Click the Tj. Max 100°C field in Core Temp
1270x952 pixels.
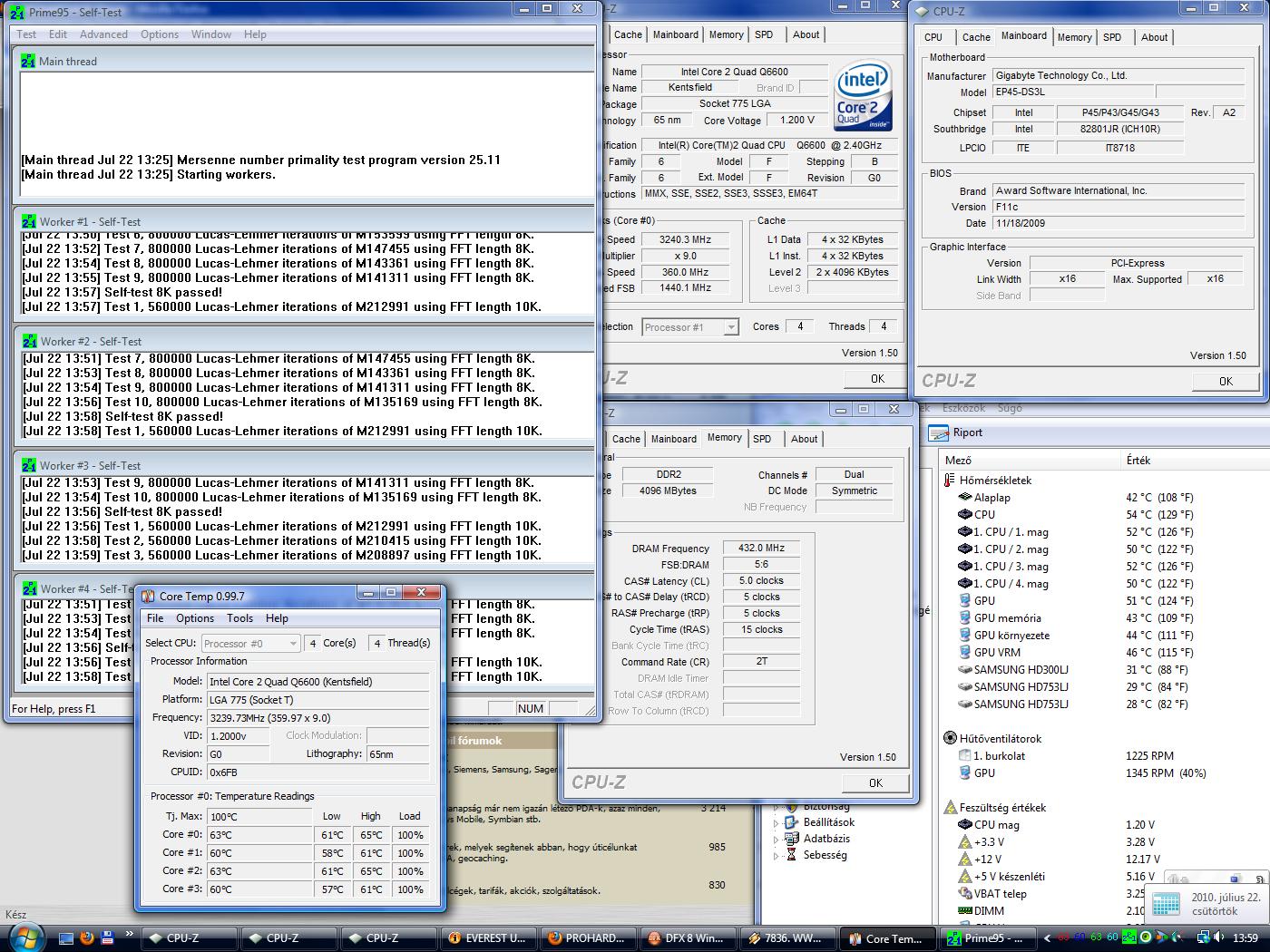click(259, 817)
